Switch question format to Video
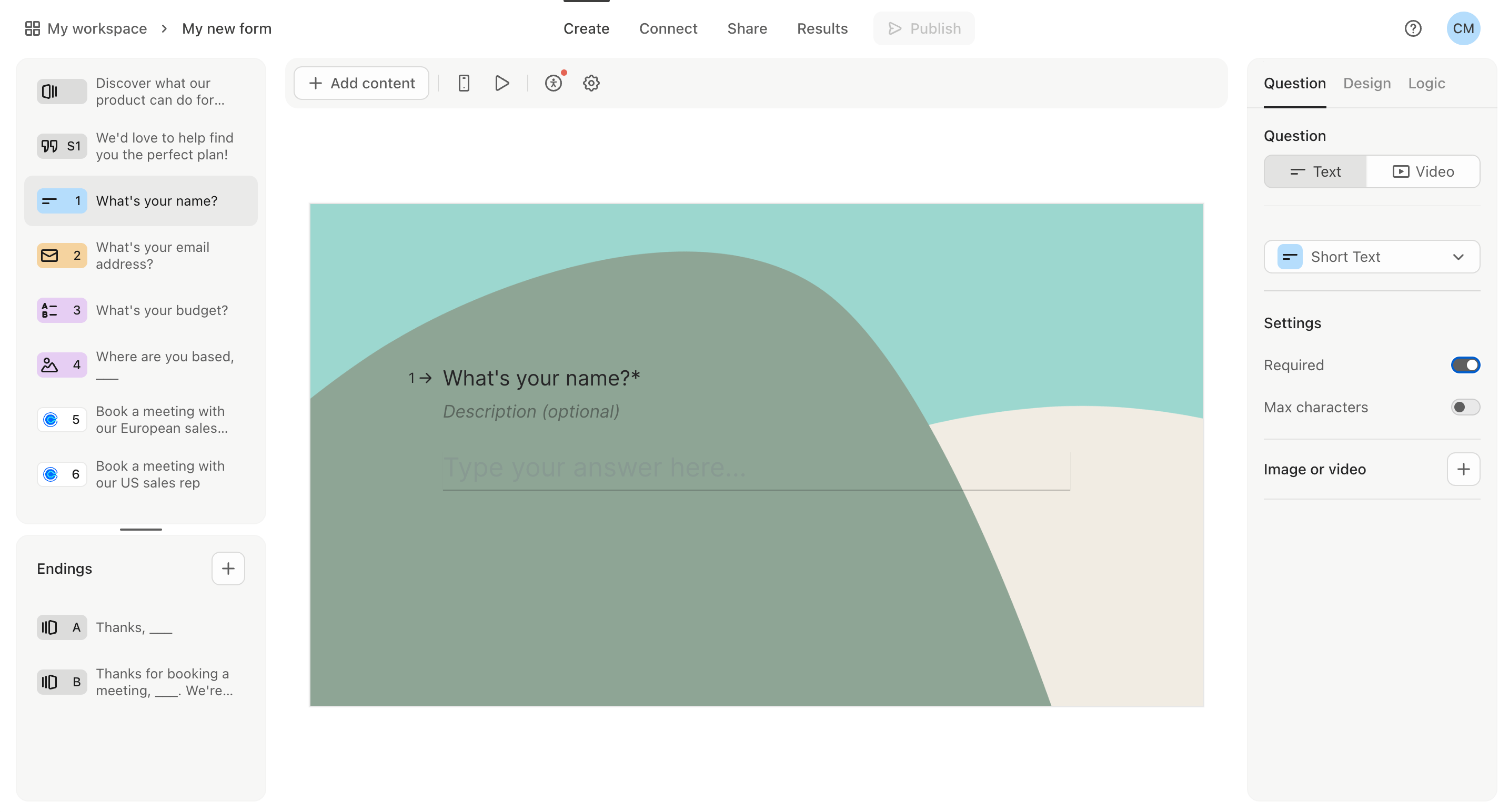1509x812 pixels. pyautogui.click(x=1422, y=171)
